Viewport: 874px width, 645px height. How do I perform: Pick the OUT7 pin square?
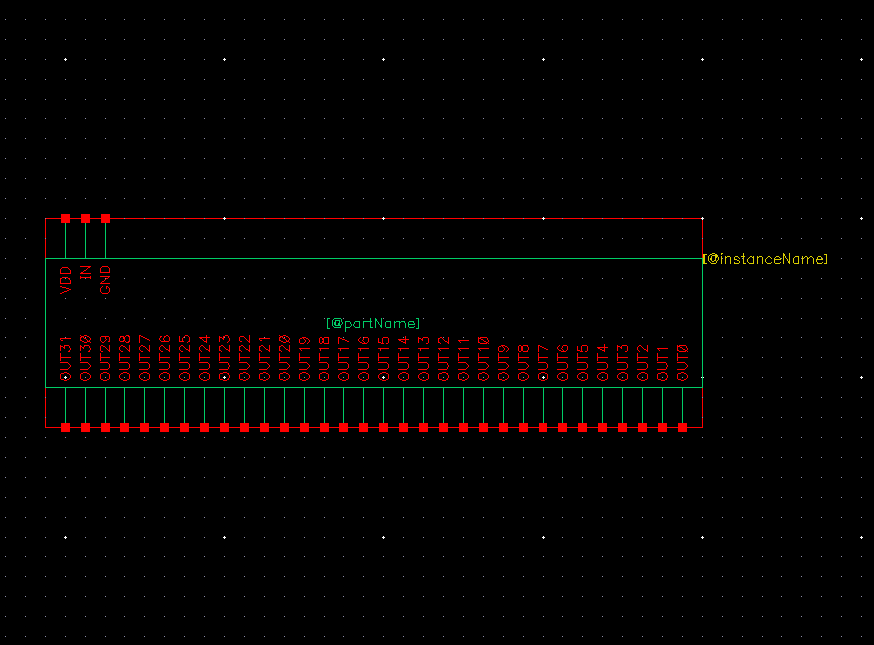[543, 427]
